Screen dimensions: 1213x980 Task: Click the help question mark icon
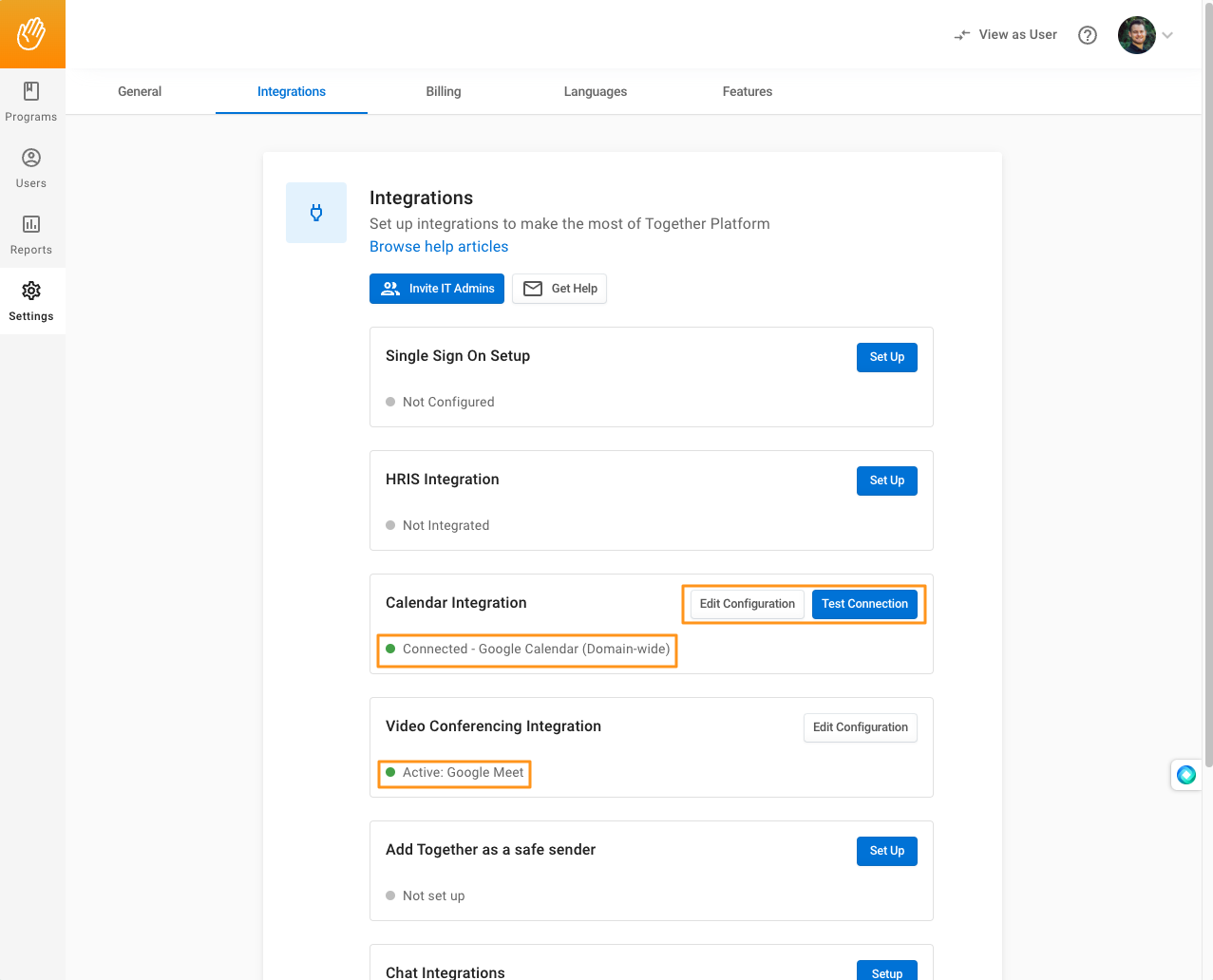1088,35
